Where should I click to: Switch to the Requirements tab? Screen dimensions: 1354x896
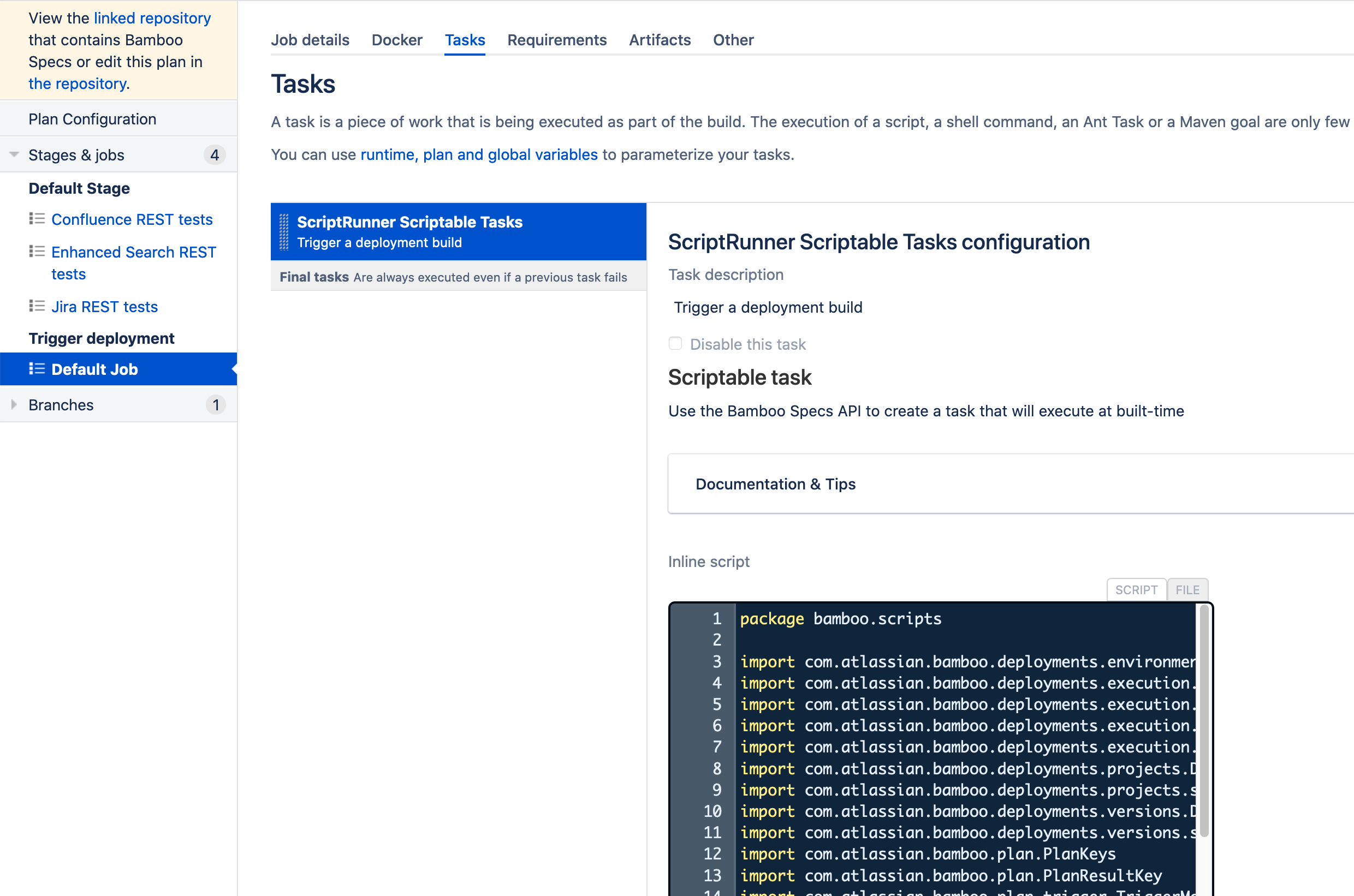tap(556, 39)
